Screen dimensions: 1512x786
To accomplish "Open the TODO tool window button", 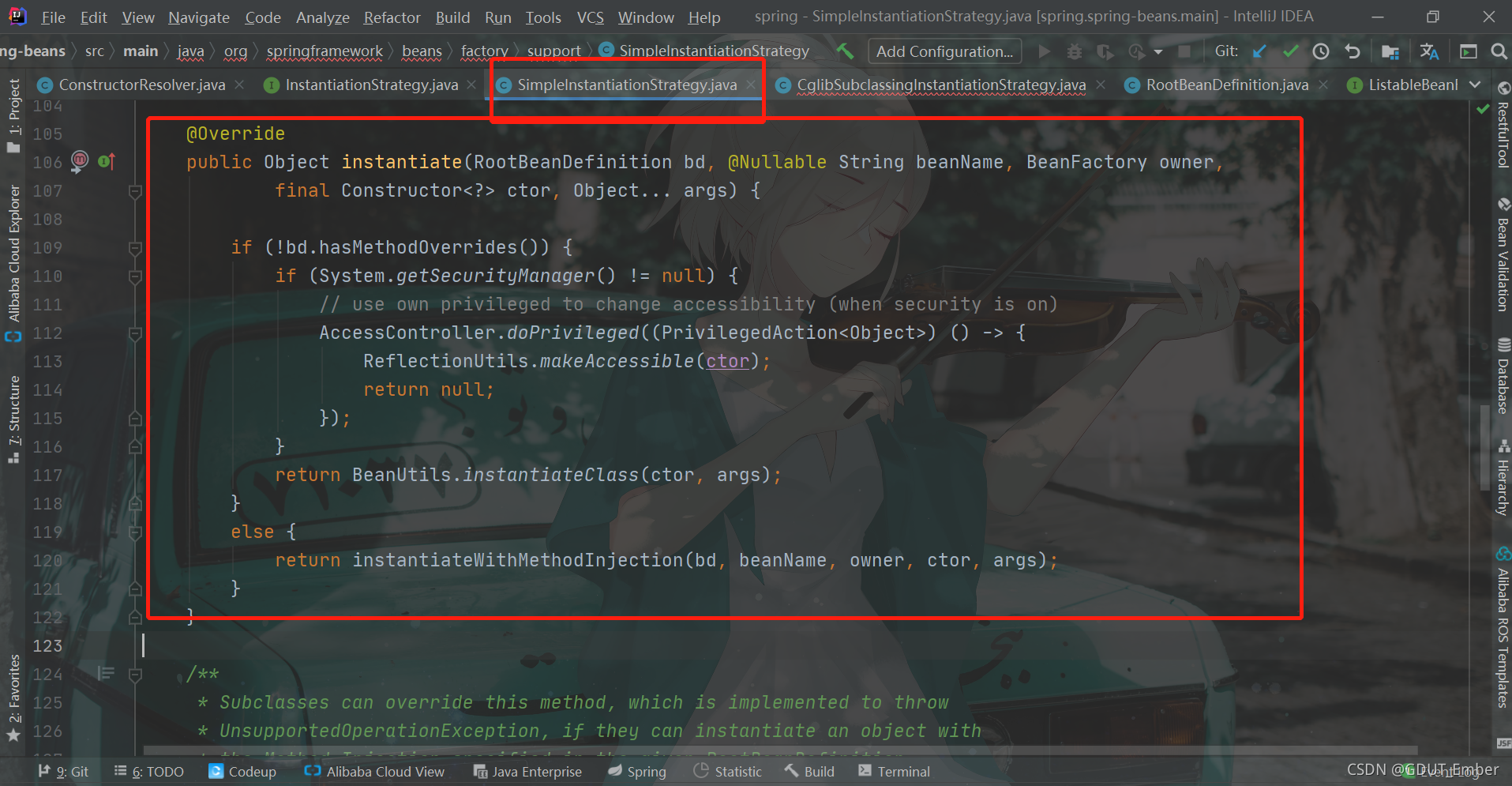I will pyautogui.click(x=149, y=772).
